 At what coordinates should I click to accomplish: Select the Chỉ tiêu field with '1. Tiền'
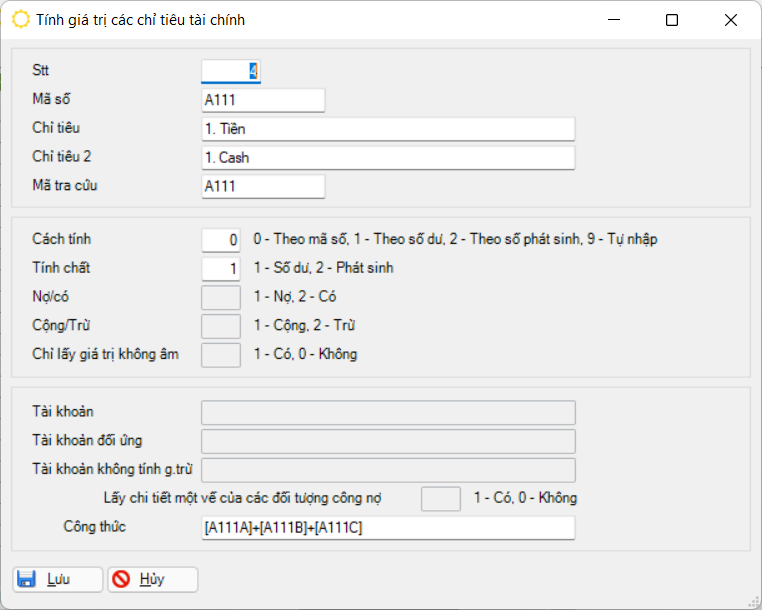(x=388, y=129)
